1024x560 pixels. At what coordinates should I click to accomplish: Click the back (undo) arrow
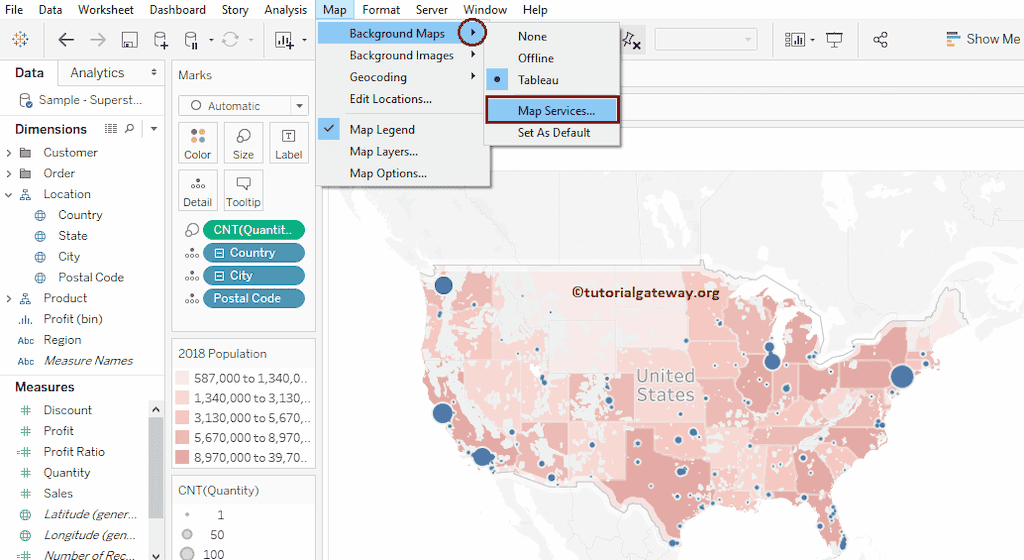pyautogui.click(x=66, y=40)
